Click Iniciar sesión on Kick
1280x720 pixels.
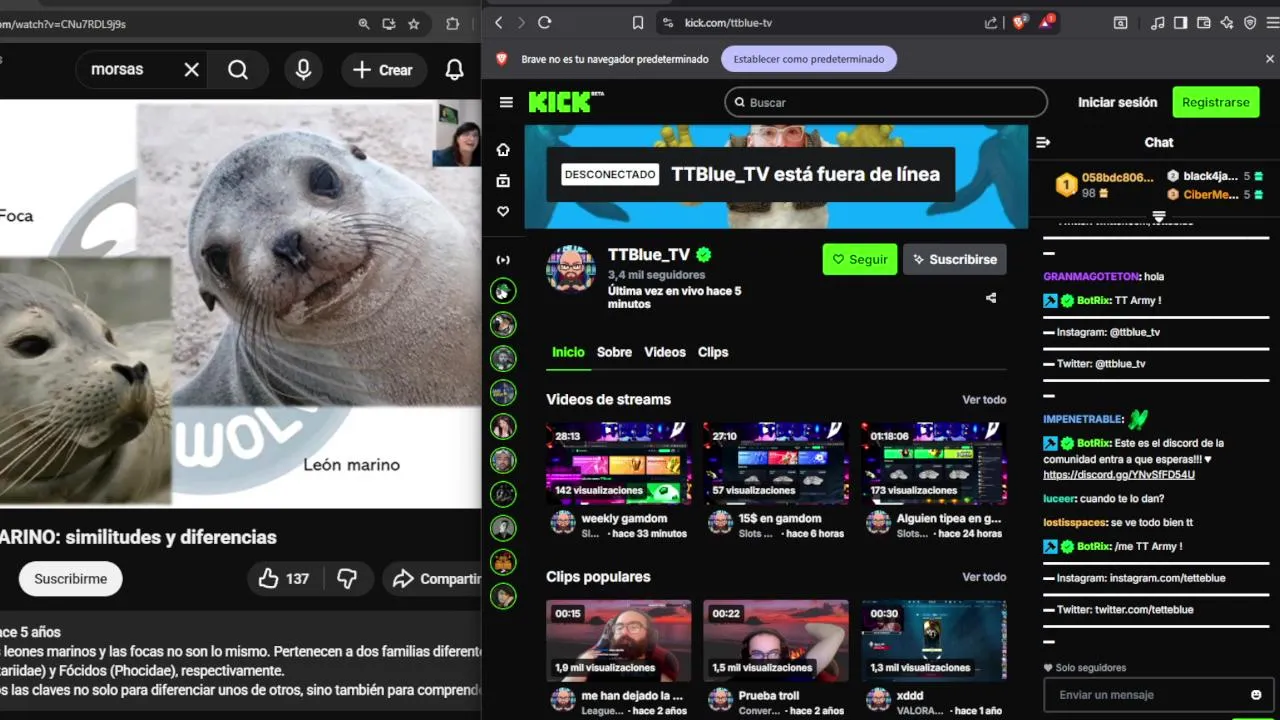pos(1117,102)
